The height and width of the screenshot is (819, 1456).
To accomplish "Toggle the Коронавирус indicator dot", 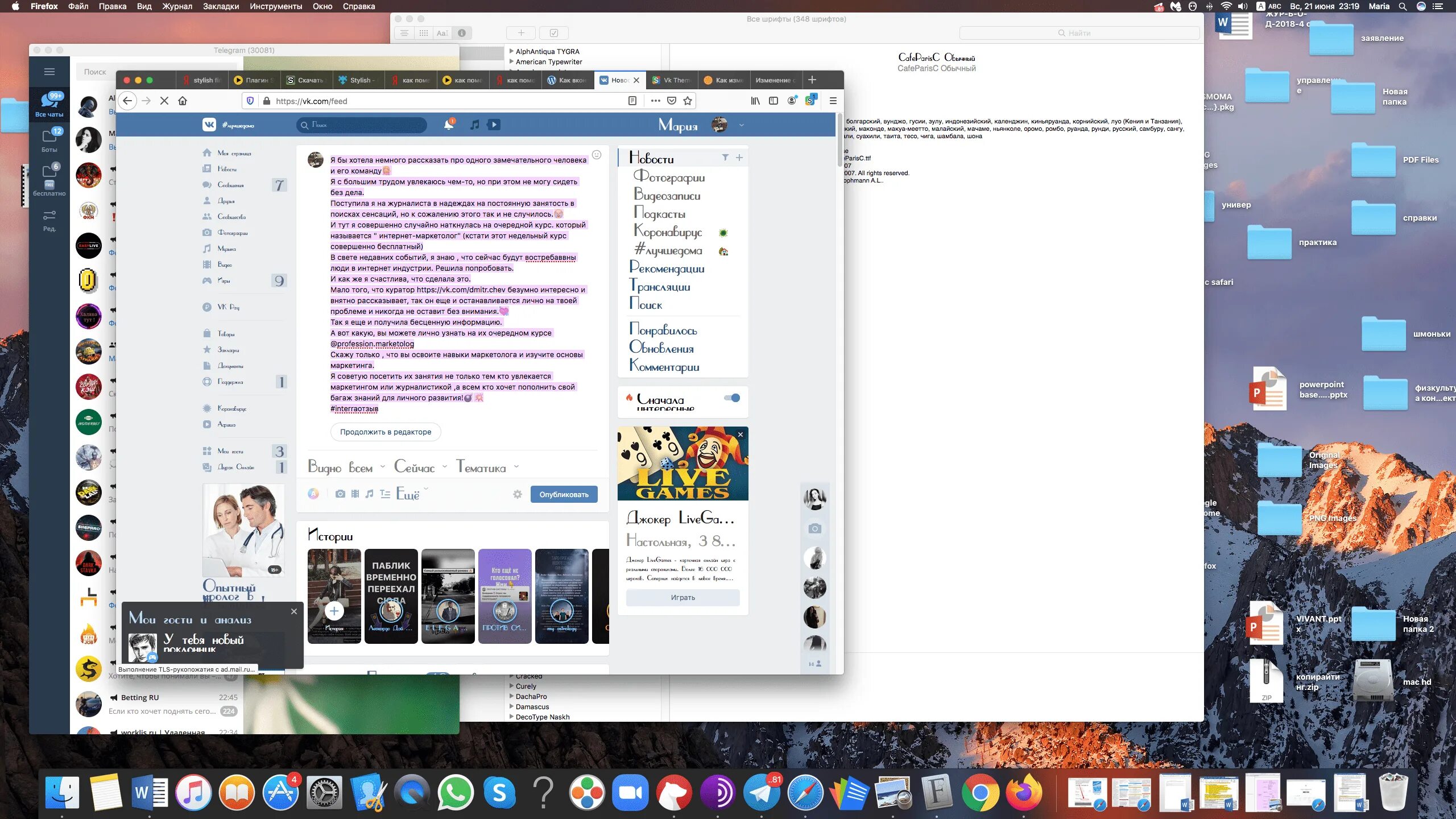I will click(x=724, y=232).
